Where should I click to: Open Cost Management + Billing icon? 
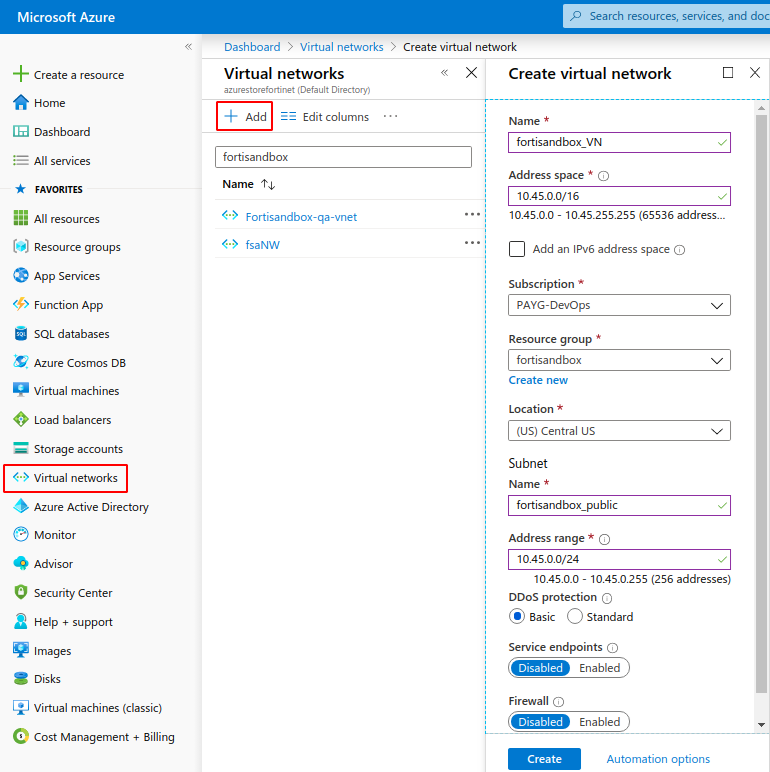21,737
